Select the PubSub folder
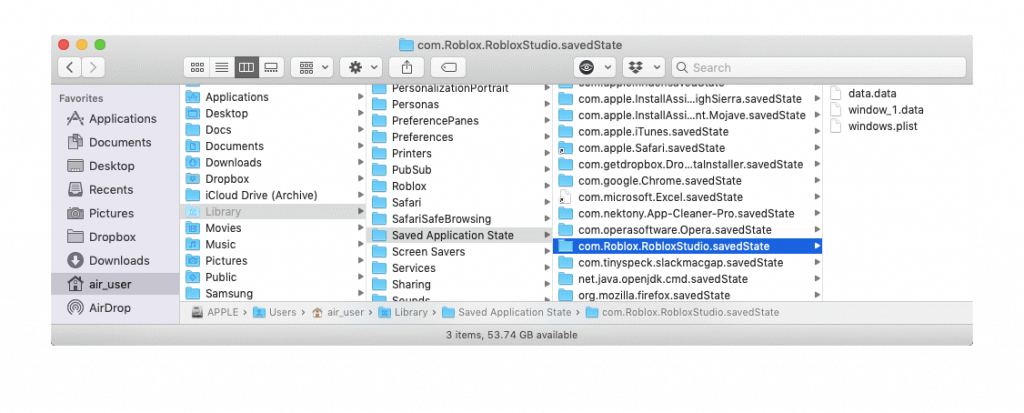Viewport: 1024px width, 413px height. 460,170
